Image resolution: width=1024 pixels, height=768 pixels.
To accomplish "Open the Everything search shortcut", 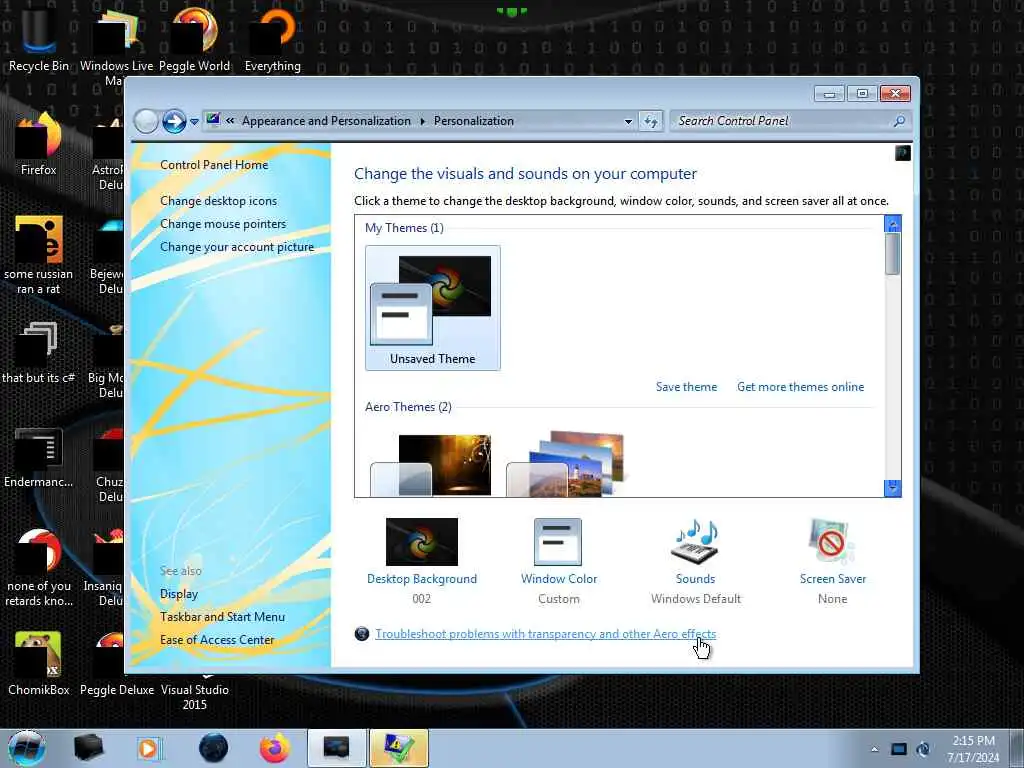I will (273, 38).
